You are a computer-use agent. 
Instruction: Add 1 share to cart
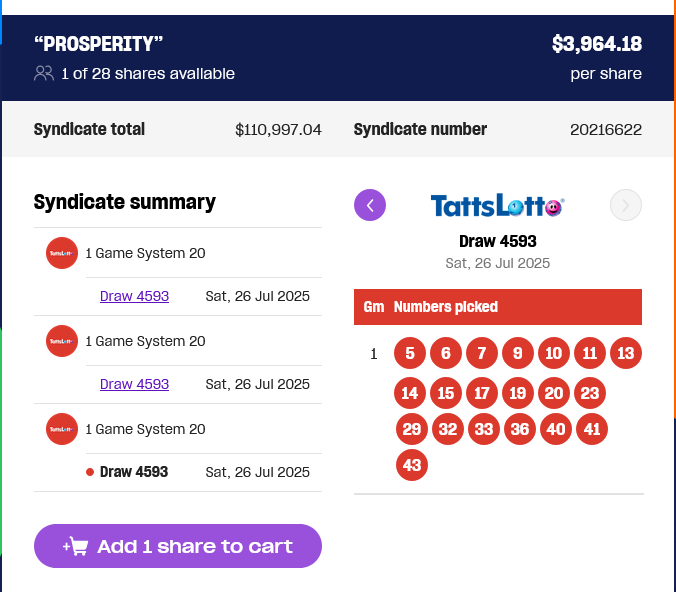[178, 546]
